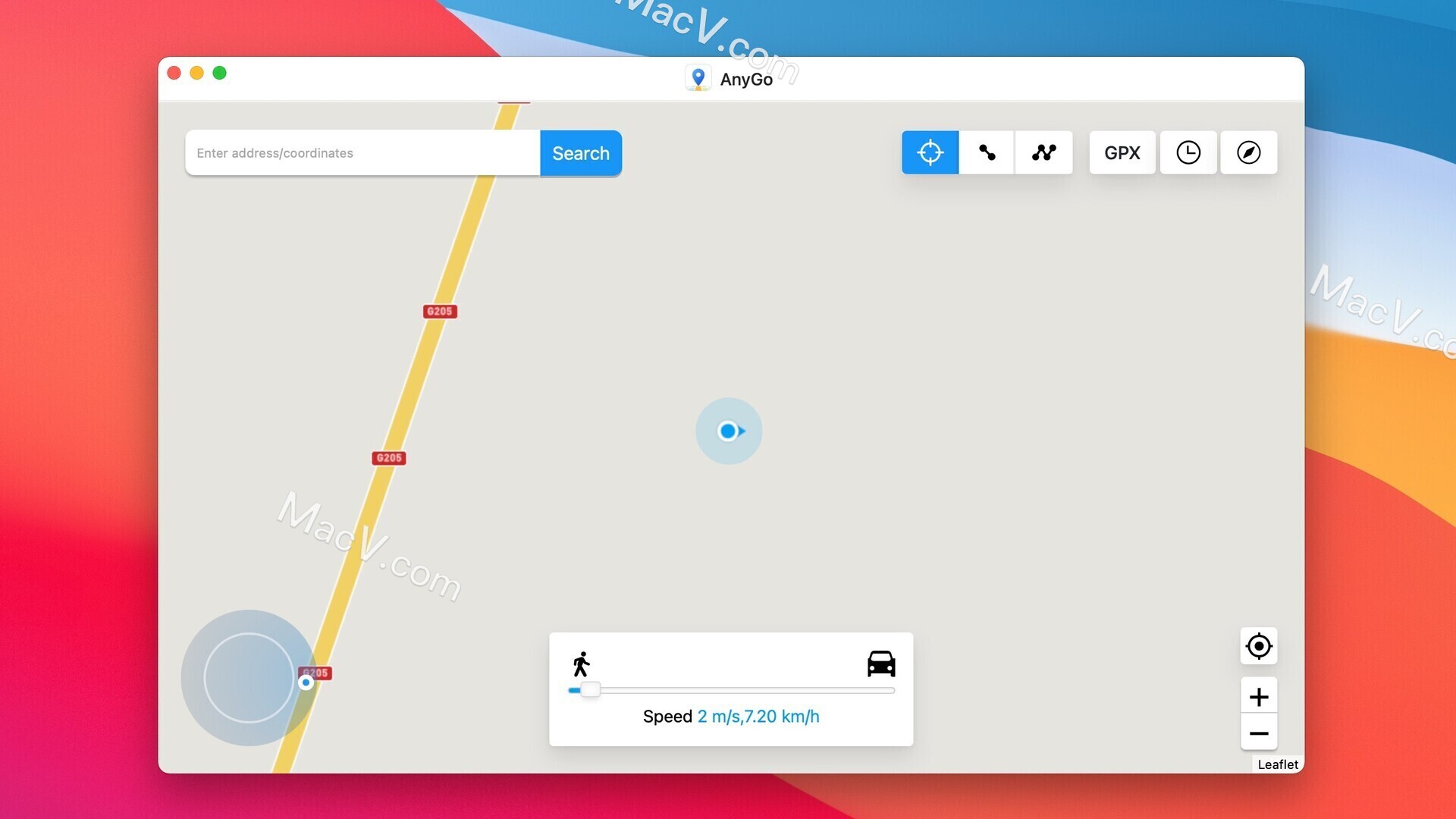
Task: Click the GPS crosshair/center location icon
Action: 929,152
